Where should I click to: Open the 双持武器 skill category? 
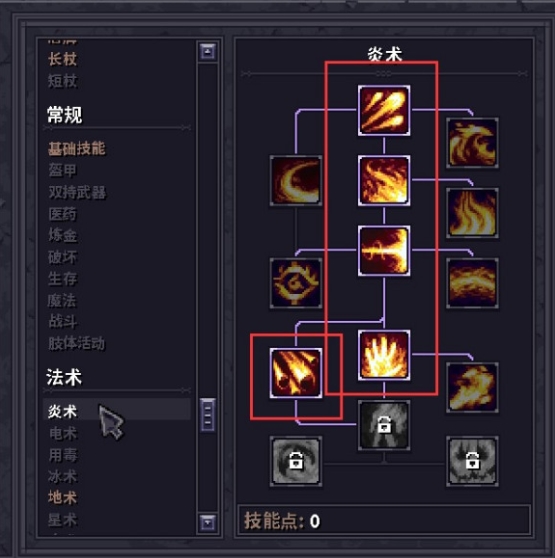(77, 193)
